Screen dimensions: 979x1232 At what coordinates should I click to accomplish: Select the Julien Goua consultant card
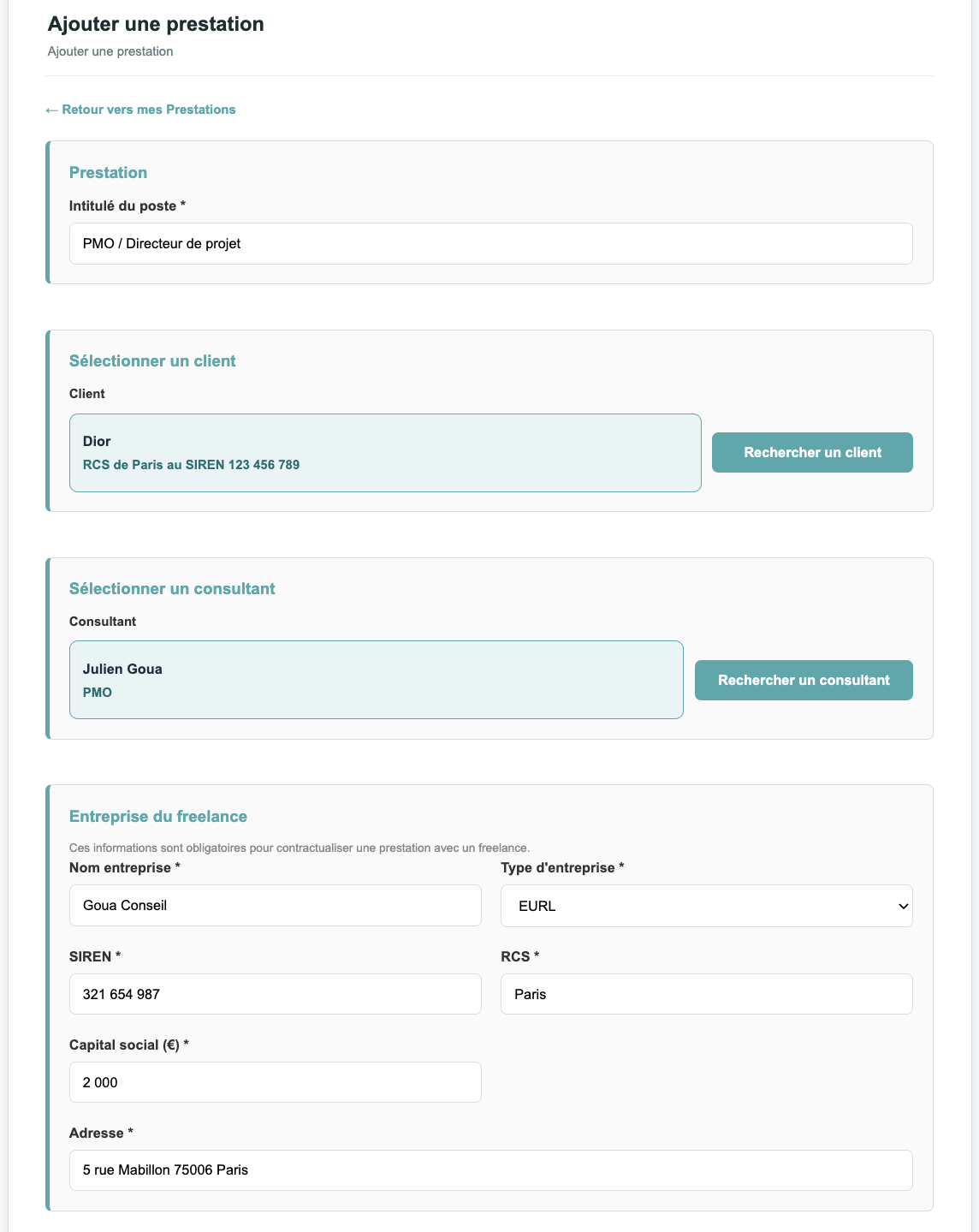[x=376, y=680]
